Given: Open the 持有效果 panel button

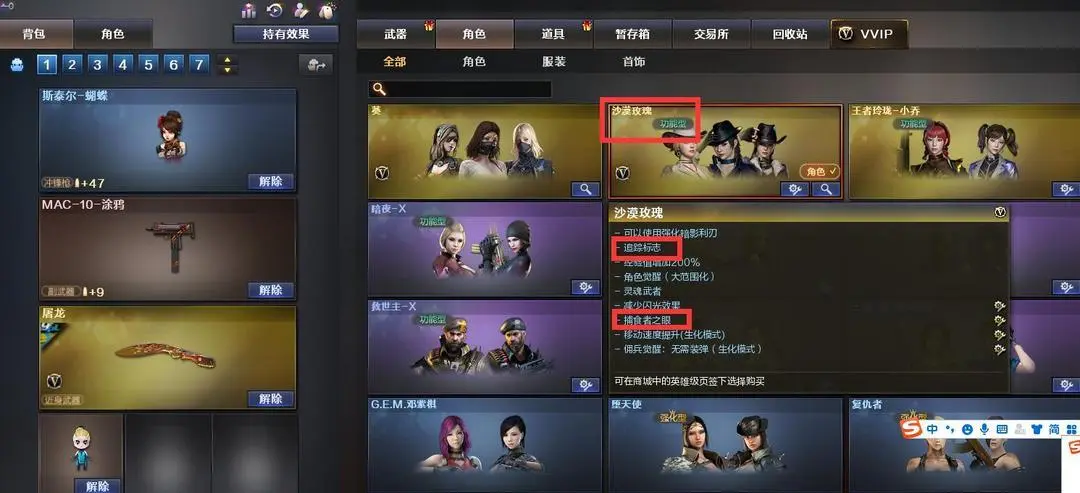Looking at the screenshot, I should pyautogui.click(x=286, y=34).
